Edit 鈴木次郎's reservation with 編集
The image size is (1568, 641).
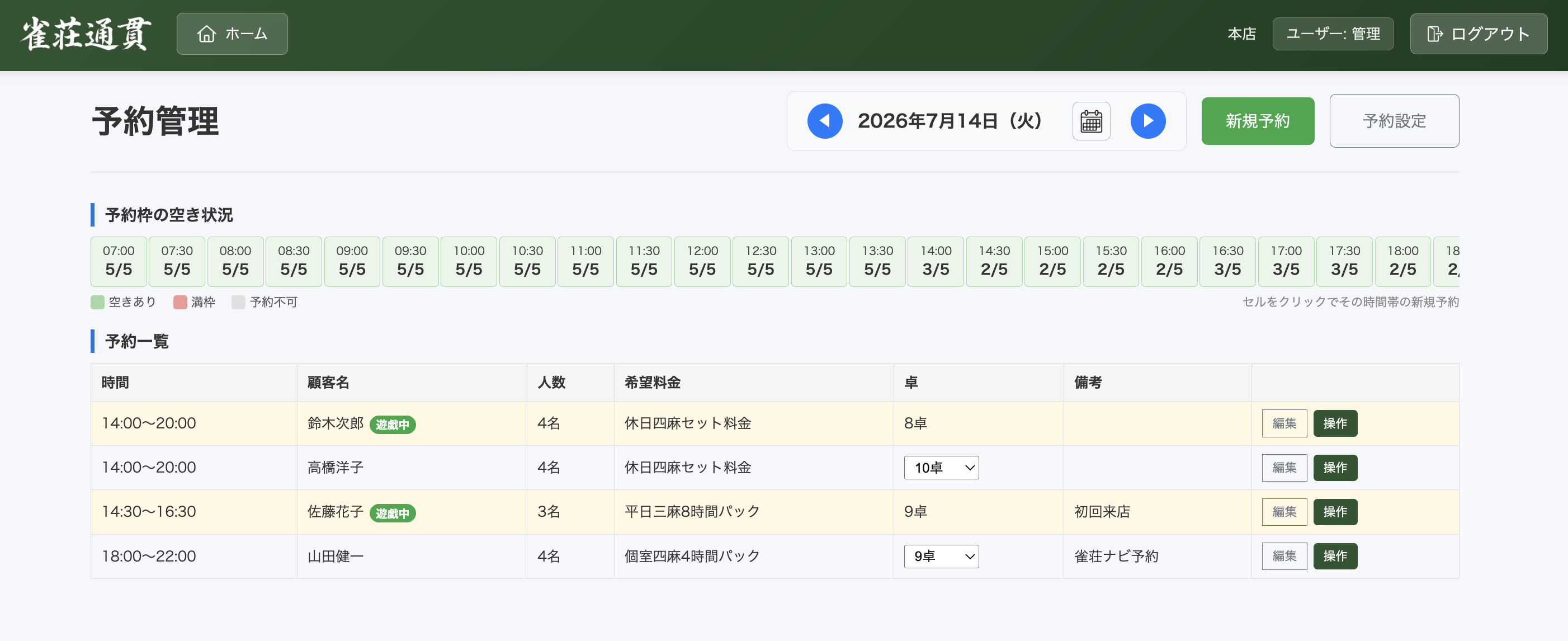pyautogui.click(x=1284, y=423)
